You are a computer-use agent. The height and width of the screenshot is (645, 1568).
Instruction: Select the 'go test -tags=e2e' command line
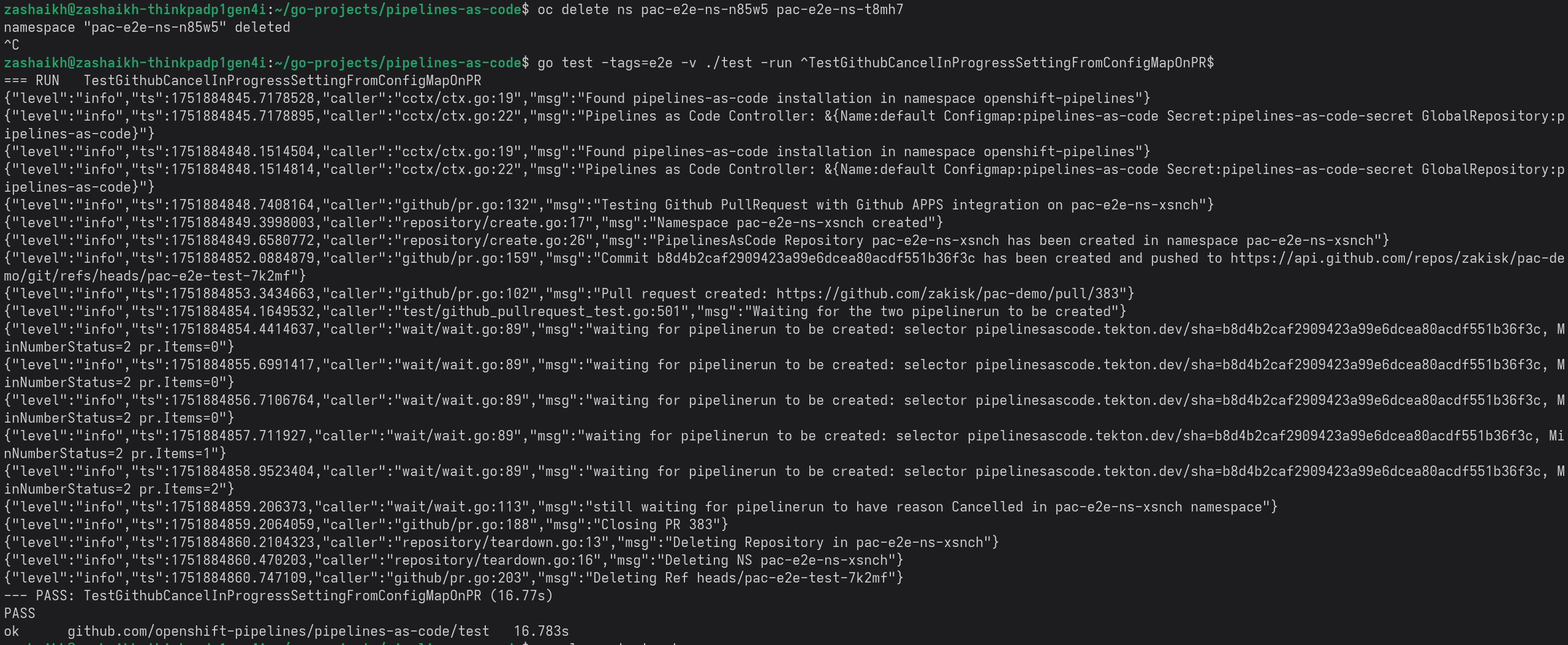point(874,63)
